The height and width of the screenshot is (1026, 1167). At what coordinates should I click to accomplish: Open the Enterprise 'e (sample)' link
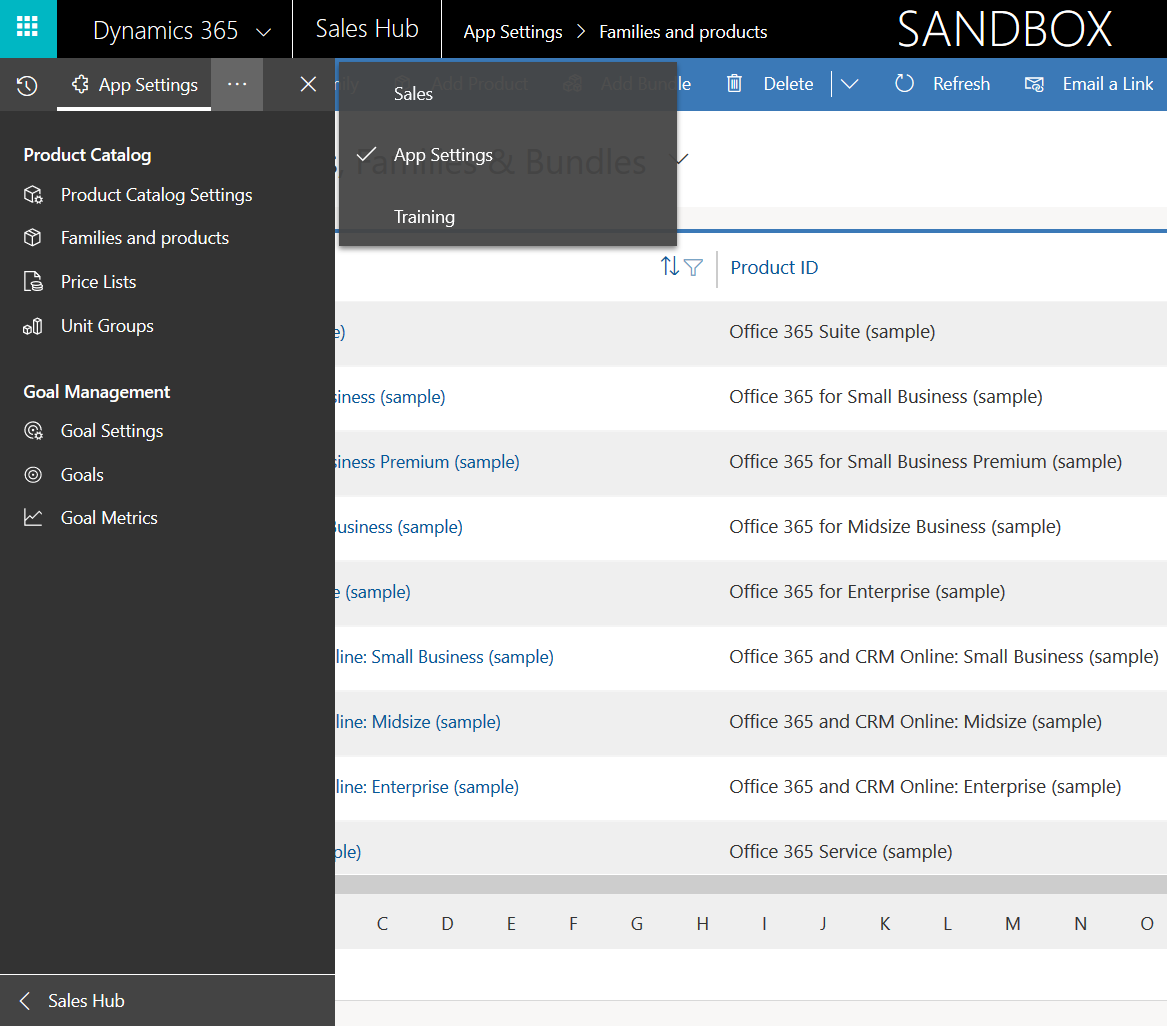tap(373, 591)
